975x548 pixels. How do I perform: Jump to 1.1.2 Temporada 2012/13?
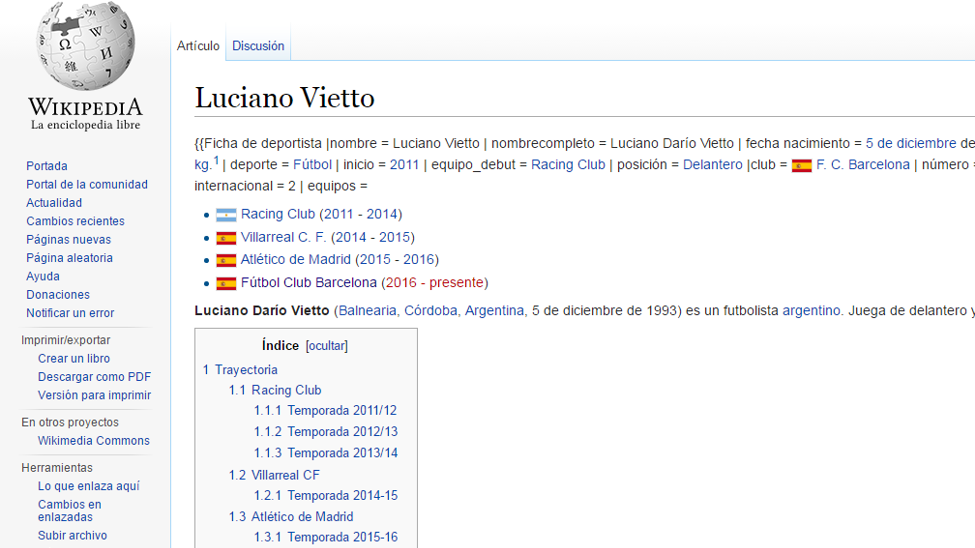pyautogui.click(x=325, y=432)
